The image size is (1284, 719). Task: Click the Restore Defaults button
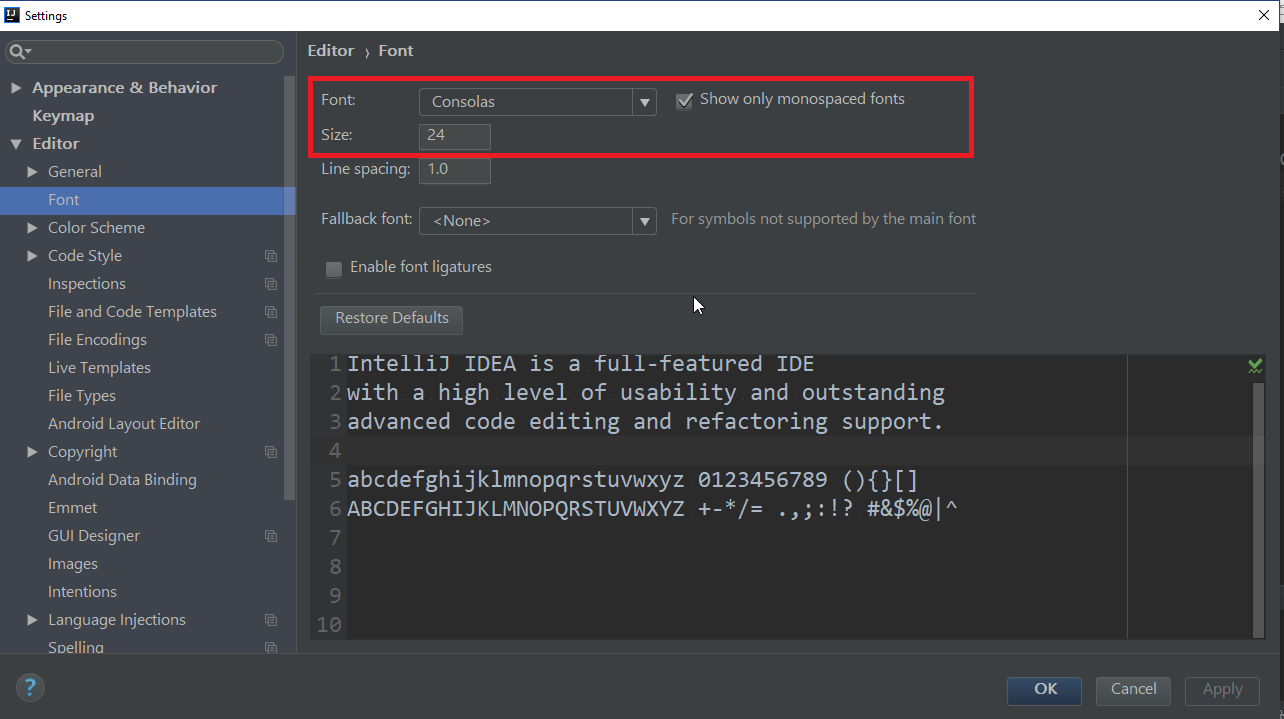(391, 319)
